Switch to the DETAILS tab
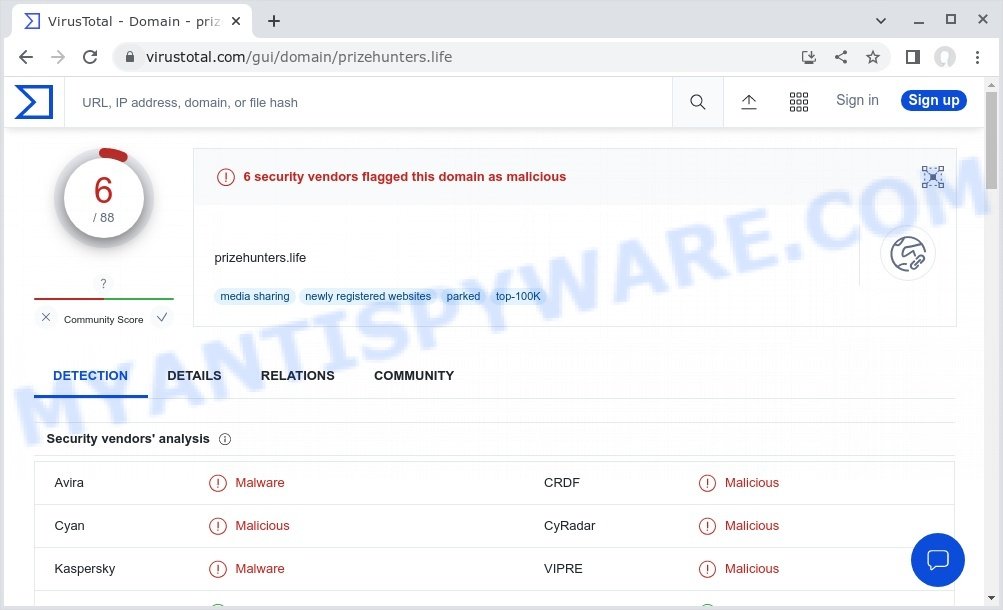The image size is (1003, 610). click(x=194, y=376)
